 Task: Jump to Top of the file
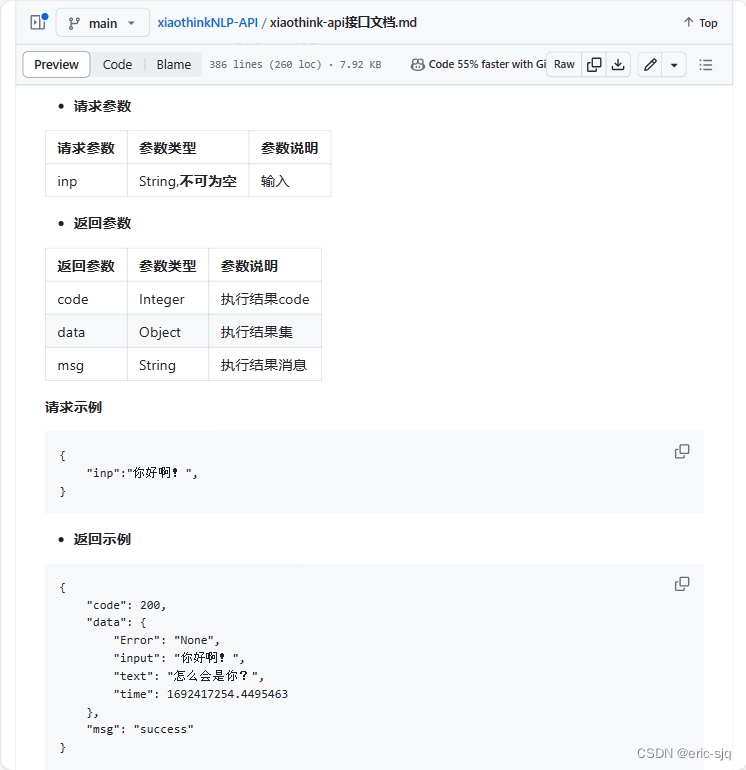[x=701, y=23]
